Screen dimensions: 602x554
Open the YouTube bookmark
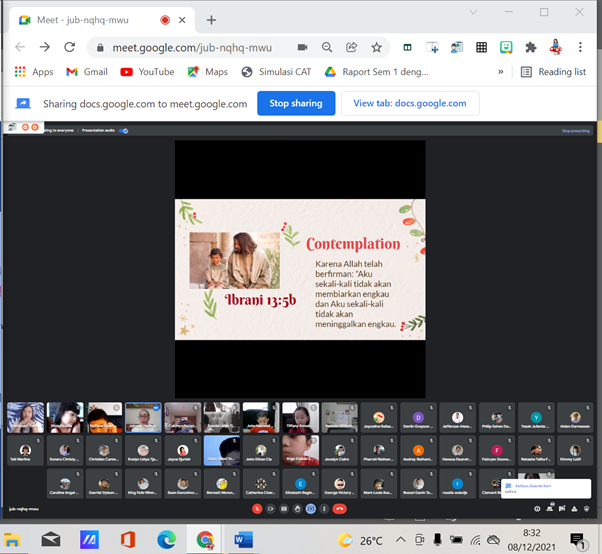click(147, 72)
